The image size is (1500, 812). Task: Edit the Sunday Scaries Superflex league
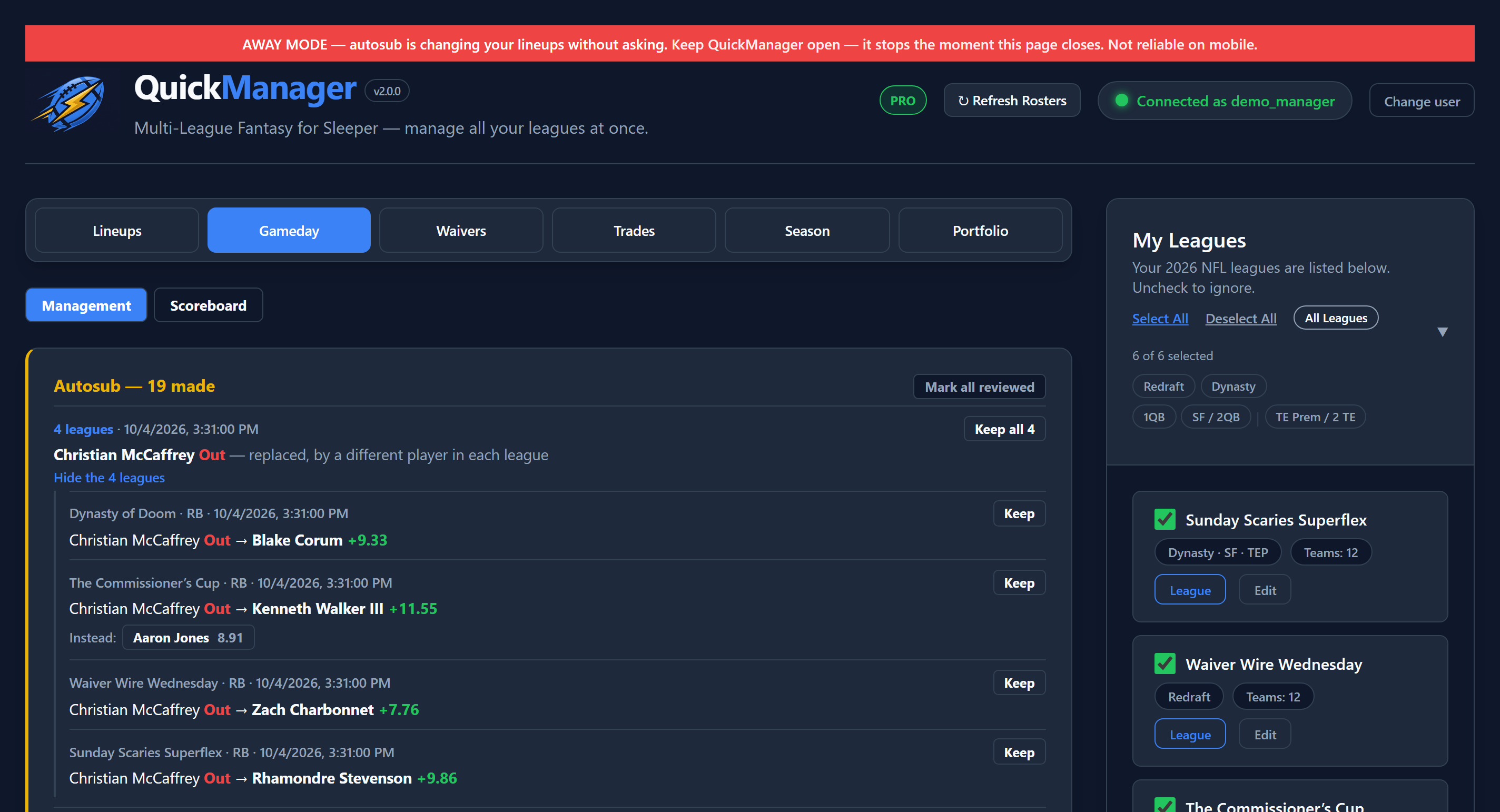(x=1264, y=590)
